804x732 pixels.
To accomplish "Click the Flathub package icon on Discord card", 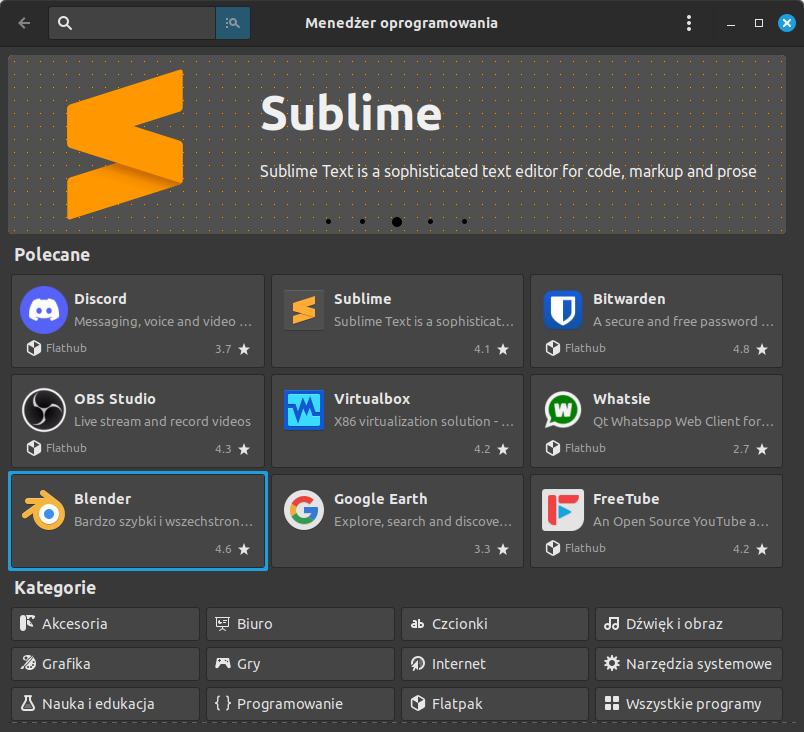I will [x=34, y=348].
